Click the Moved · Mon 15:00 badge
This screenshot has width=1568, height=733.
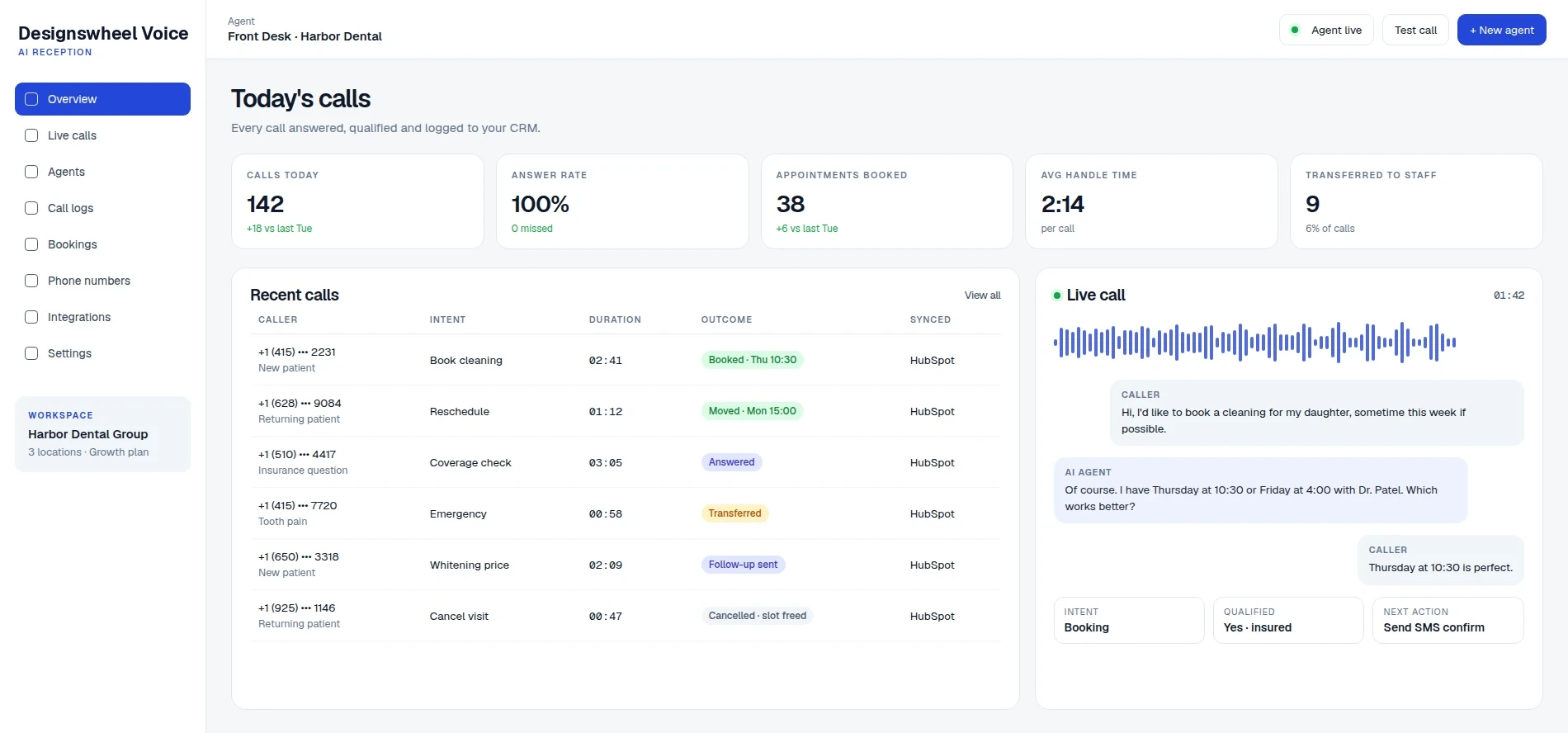click(x=752, y=411)
